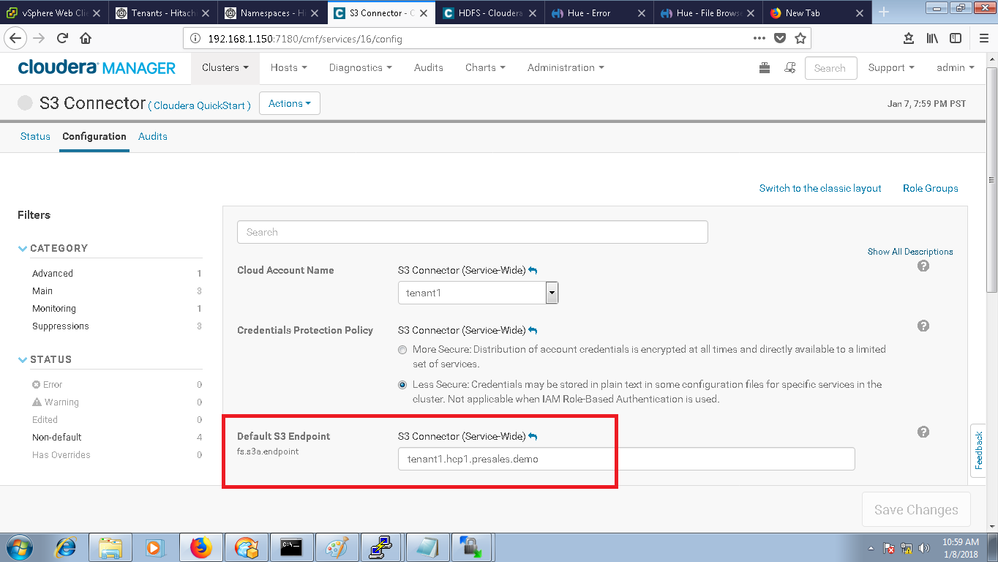Open the Charts dropdown menu
998x562 pixels.
click(485, 67)
